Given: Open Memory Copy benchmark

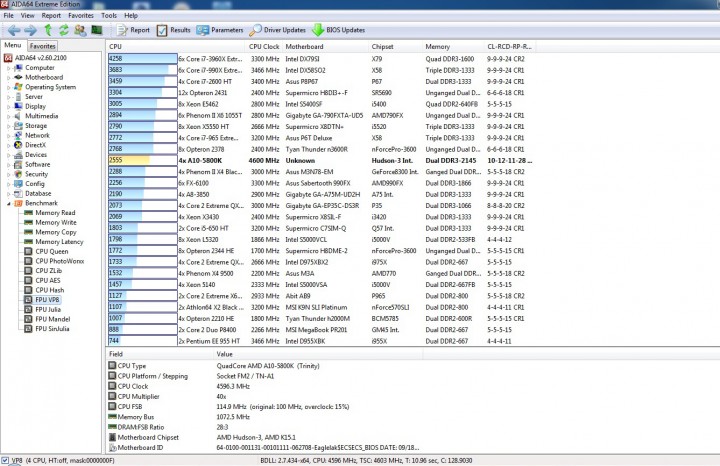Looking at the screenshot, I should pyautogui.click(x=50, y=232).
